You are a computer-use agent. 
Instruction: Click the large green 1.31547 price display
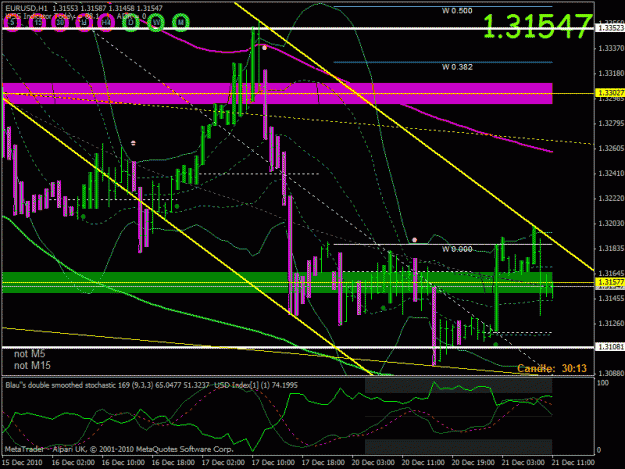[538, 26]
